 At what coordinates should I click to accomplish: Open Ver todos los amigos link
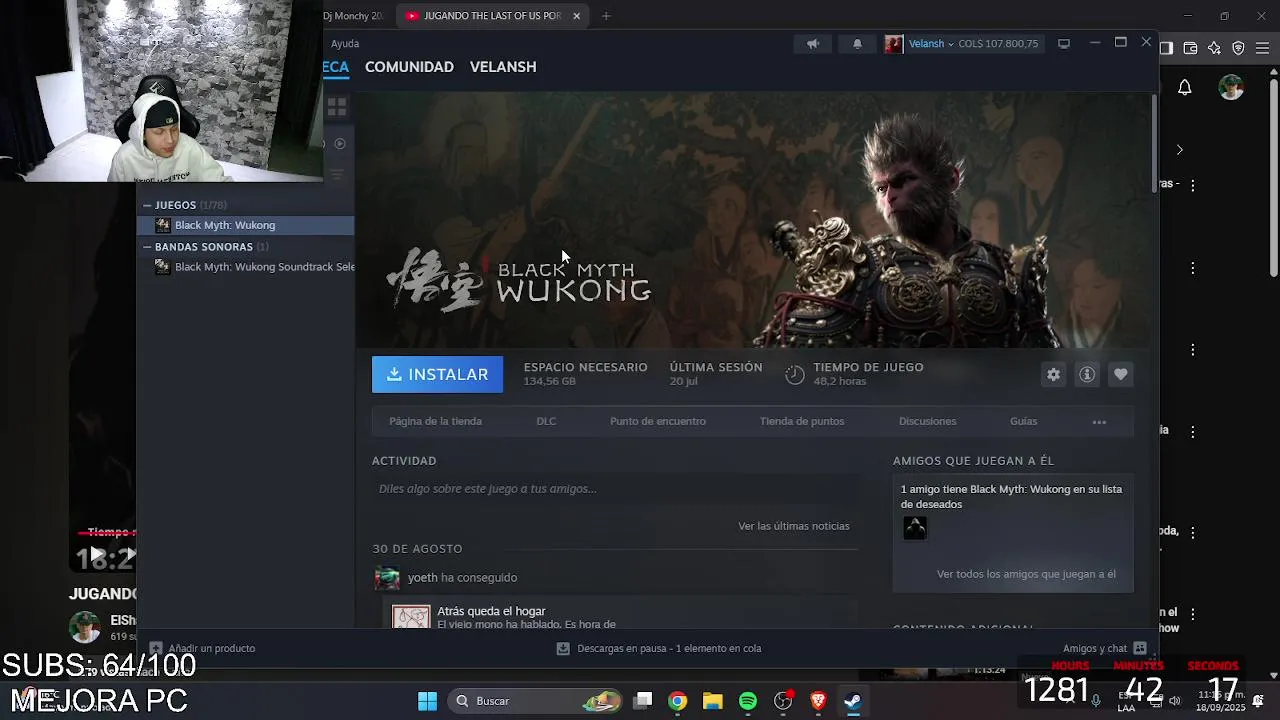1026,574
